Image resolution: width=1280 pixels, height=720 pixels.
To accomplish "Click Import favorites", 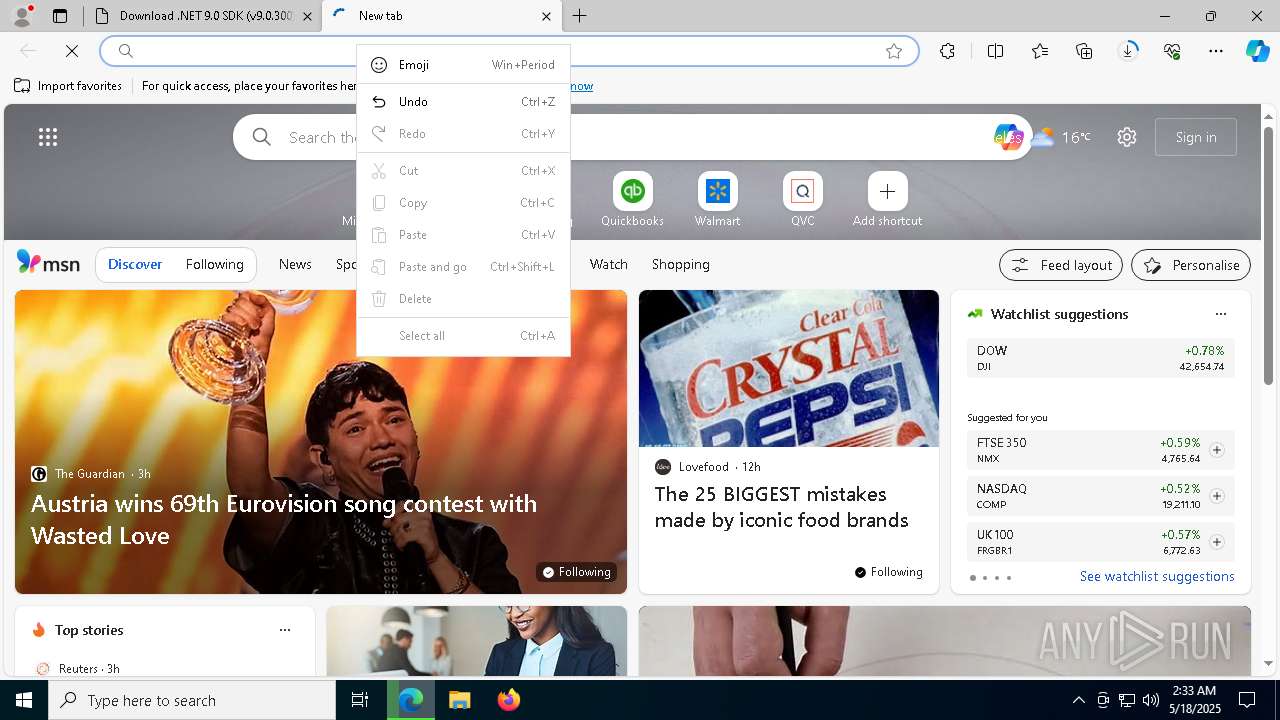I will (68, 86).
